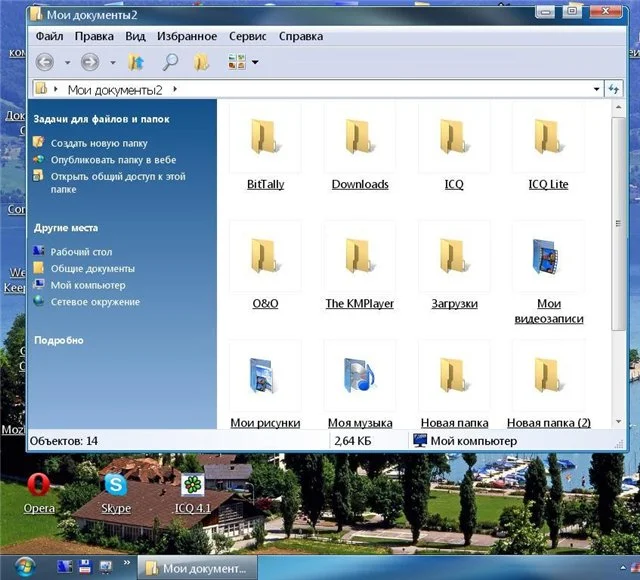
Task: Select the BitTally folder icon
Action: [x=265, y=137]
